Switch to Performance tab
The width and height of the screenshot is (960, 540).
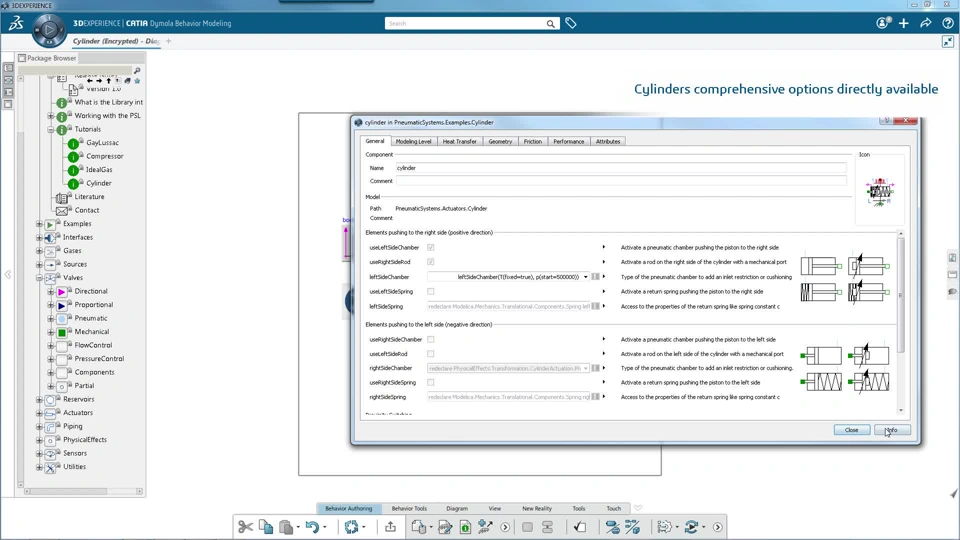(569, 141)
